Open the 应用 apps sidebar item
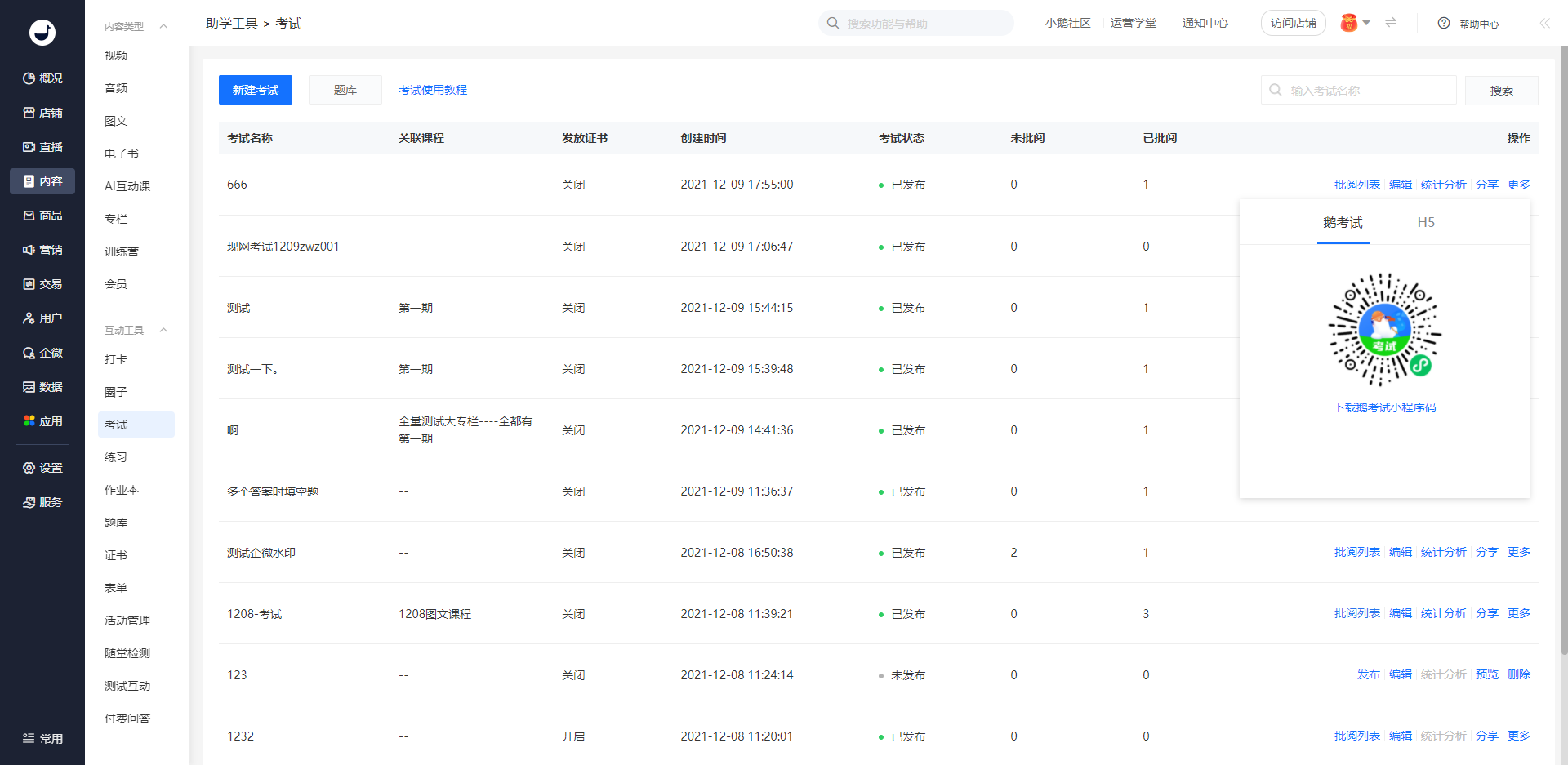 pos(42,421)
